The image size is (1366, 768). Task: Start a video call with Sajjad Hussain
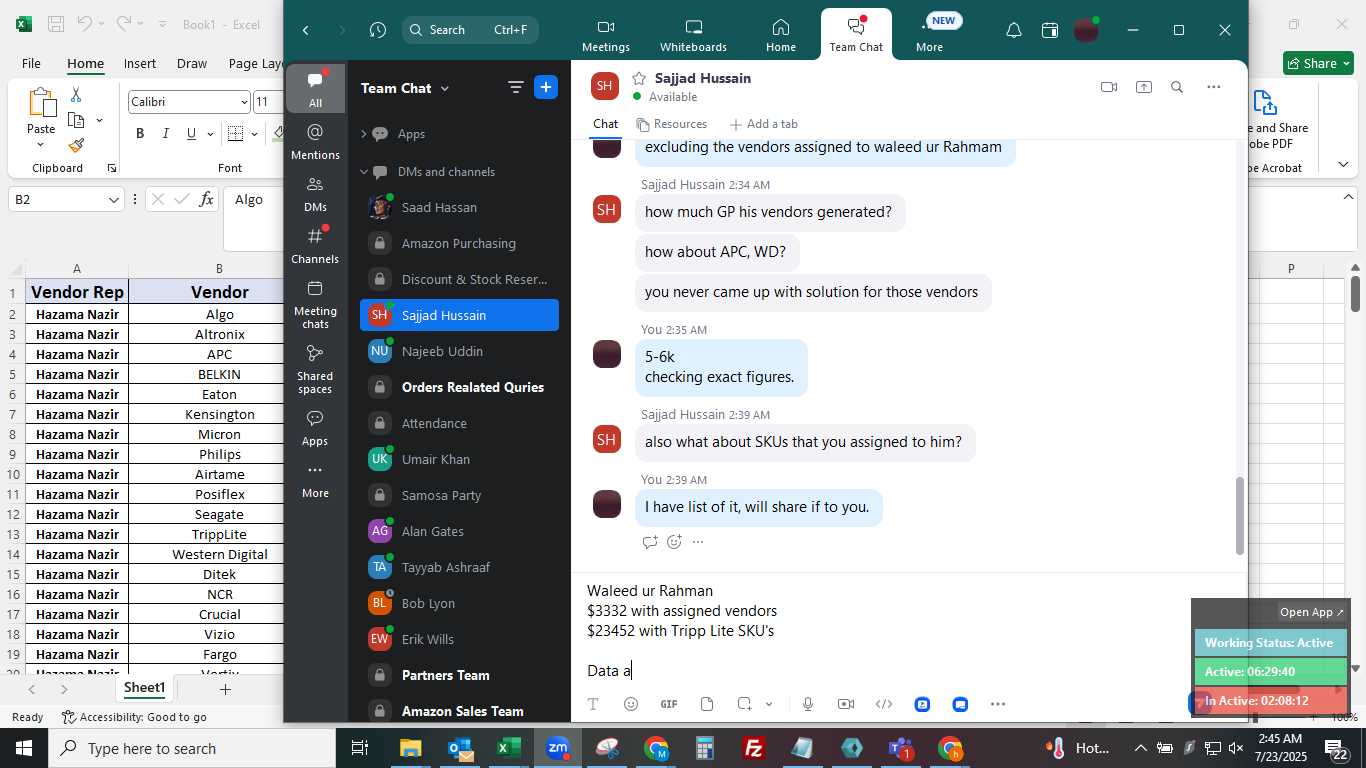(x=1108, y=87)
